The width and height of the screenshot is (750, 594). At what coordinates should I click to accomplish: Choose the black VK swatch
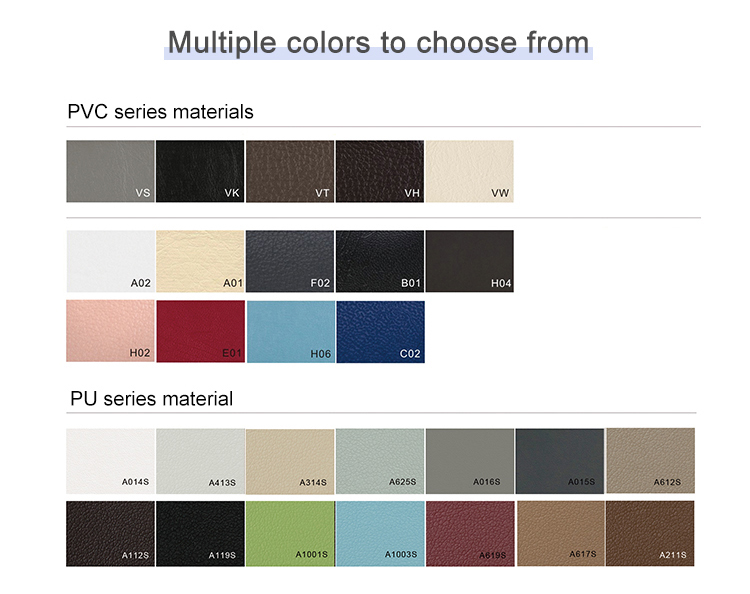[200, 171]
